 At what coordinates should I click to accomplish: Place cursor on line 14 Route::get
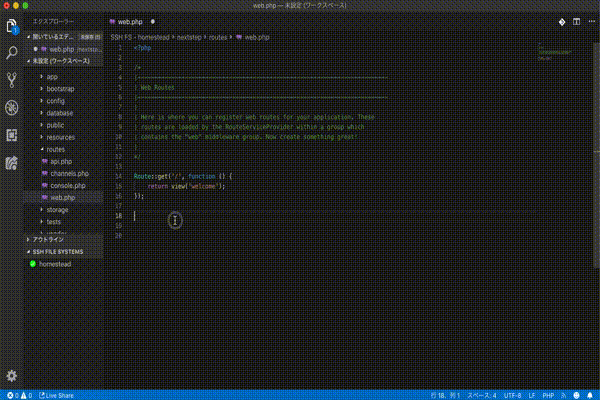183,176
